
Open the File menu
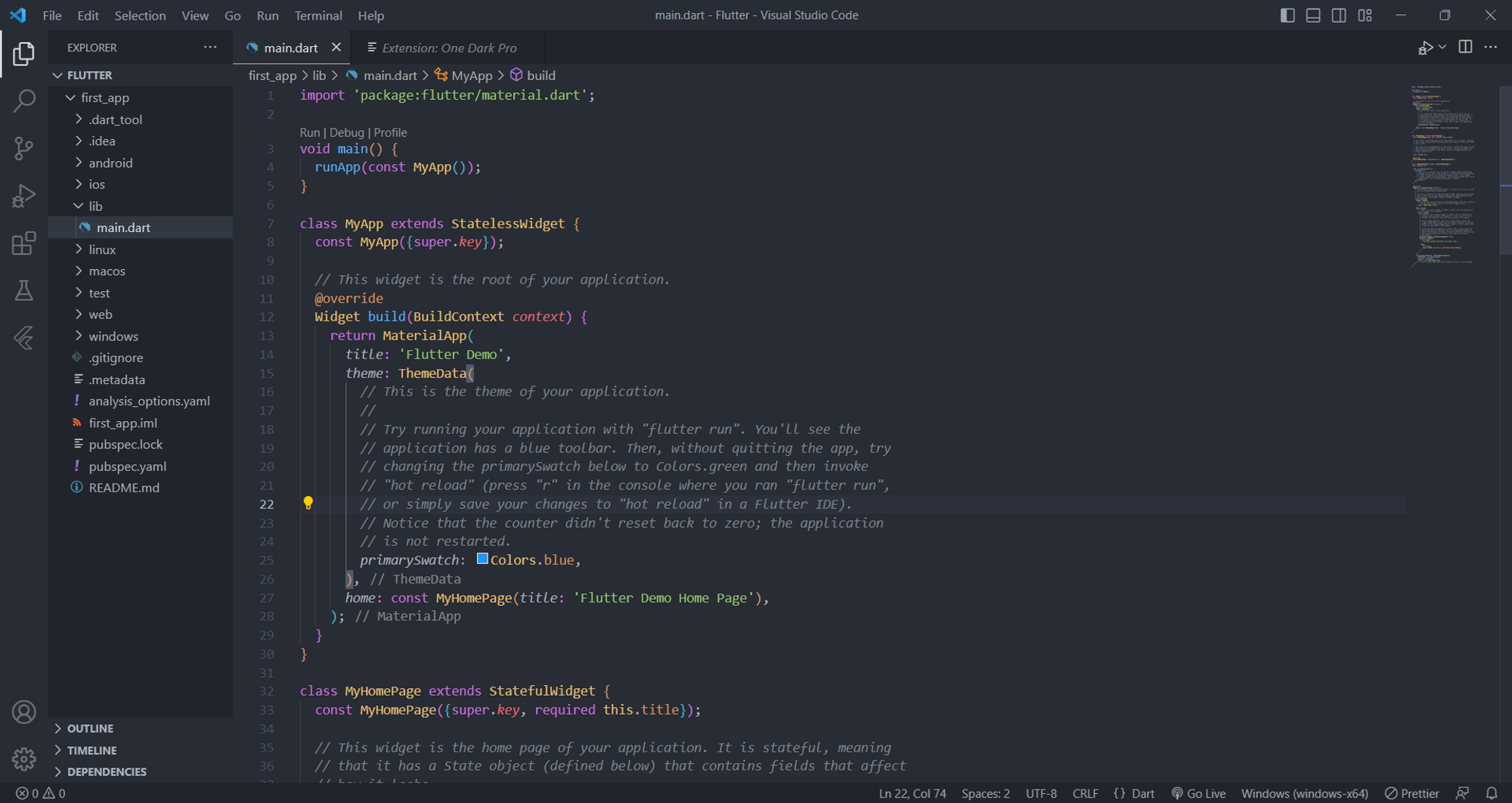point(52,15)
